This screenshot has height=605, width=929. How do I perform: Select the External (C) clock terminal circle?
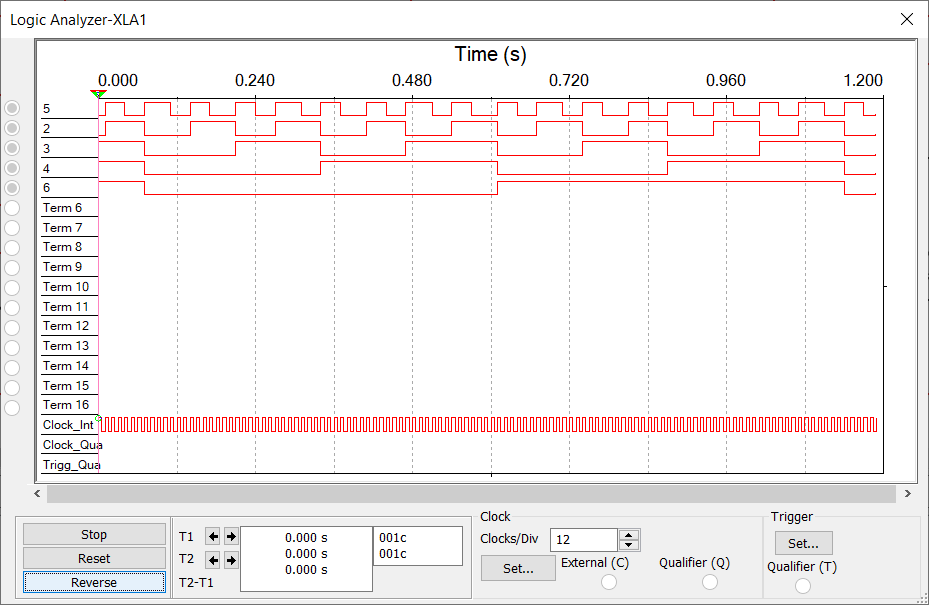coord(608,582)
